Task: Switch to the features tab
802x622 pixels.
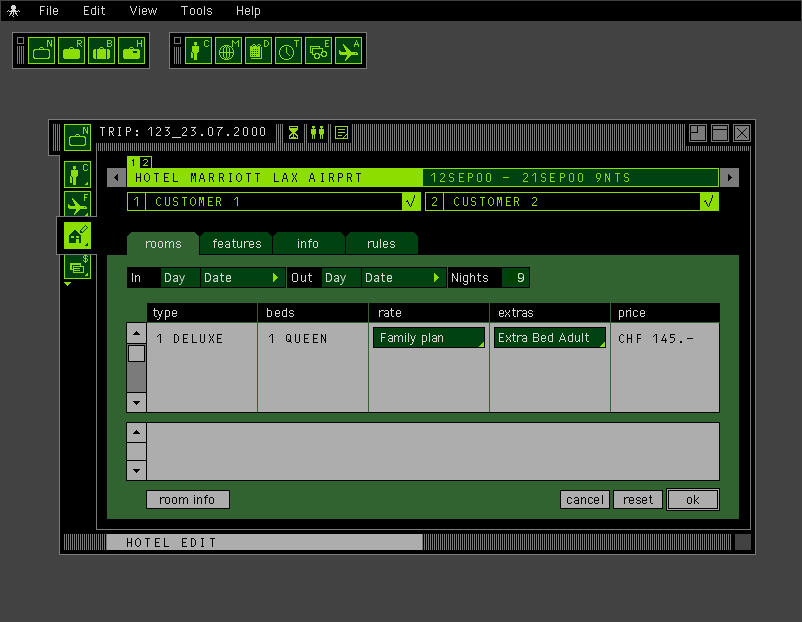Action: tap(237, 244)
